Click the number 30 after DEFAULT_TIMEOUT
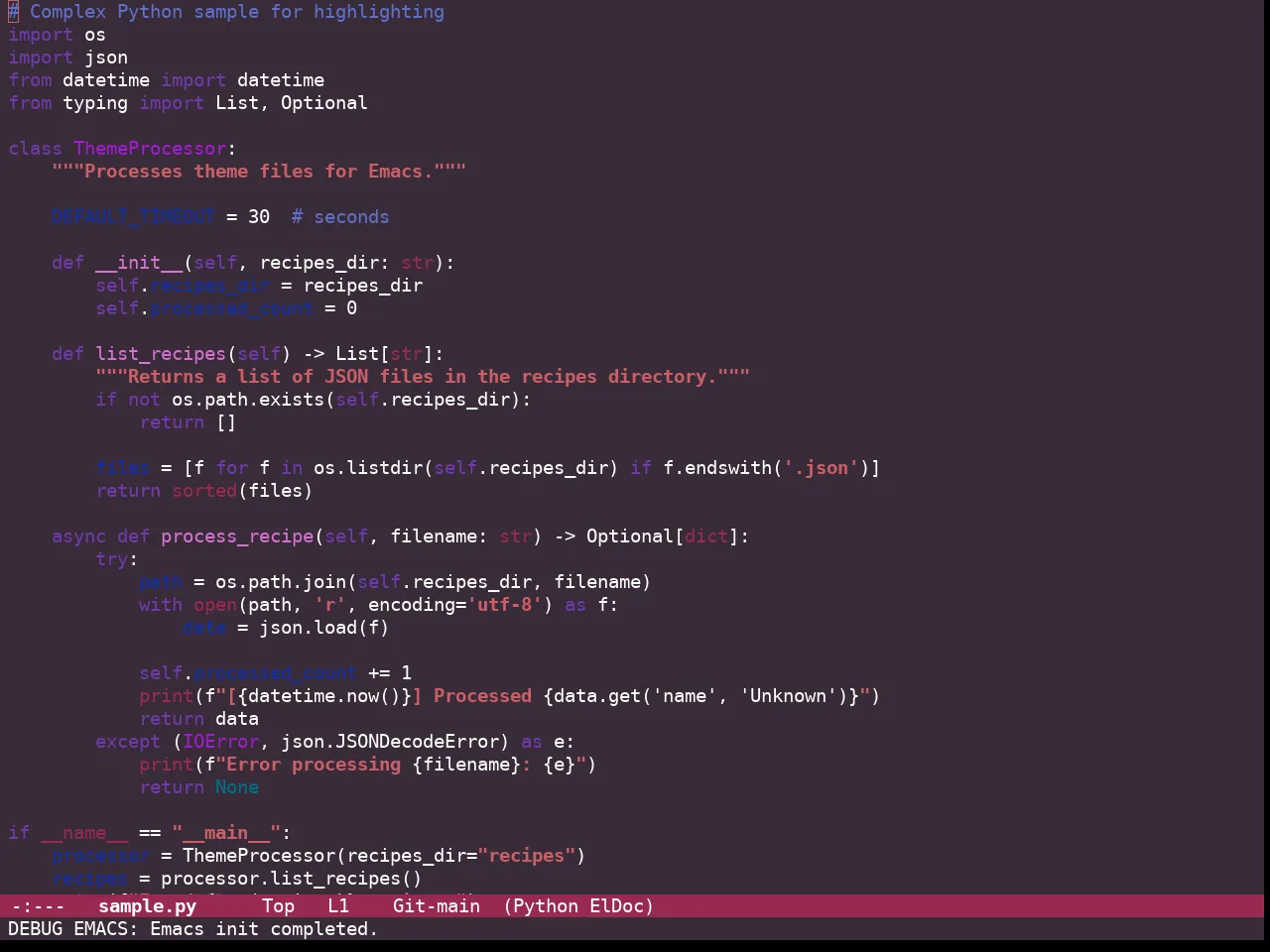 point(259,217)
